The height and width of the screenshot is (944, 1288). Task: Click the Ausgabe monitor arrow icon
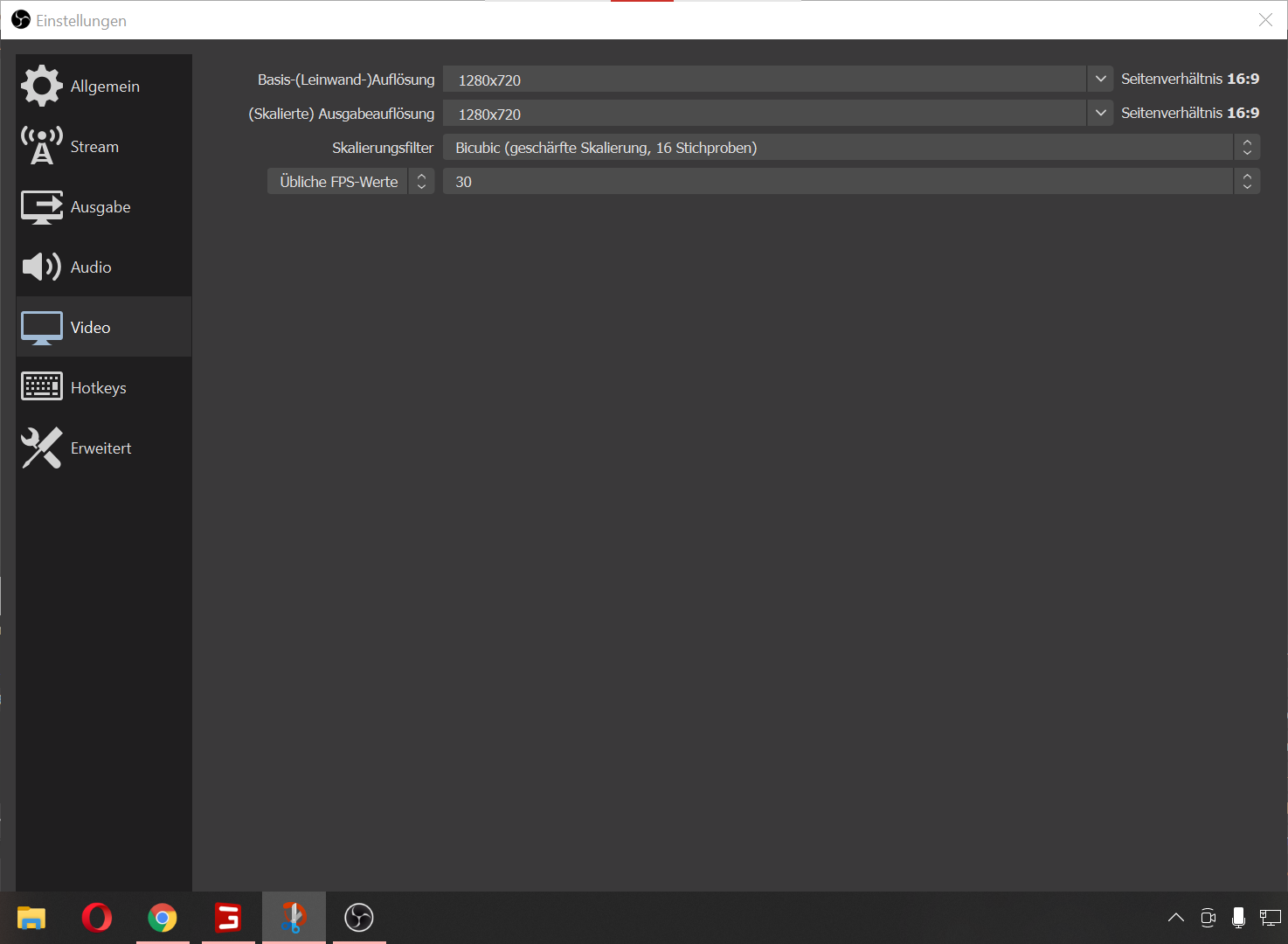[41, 207]
